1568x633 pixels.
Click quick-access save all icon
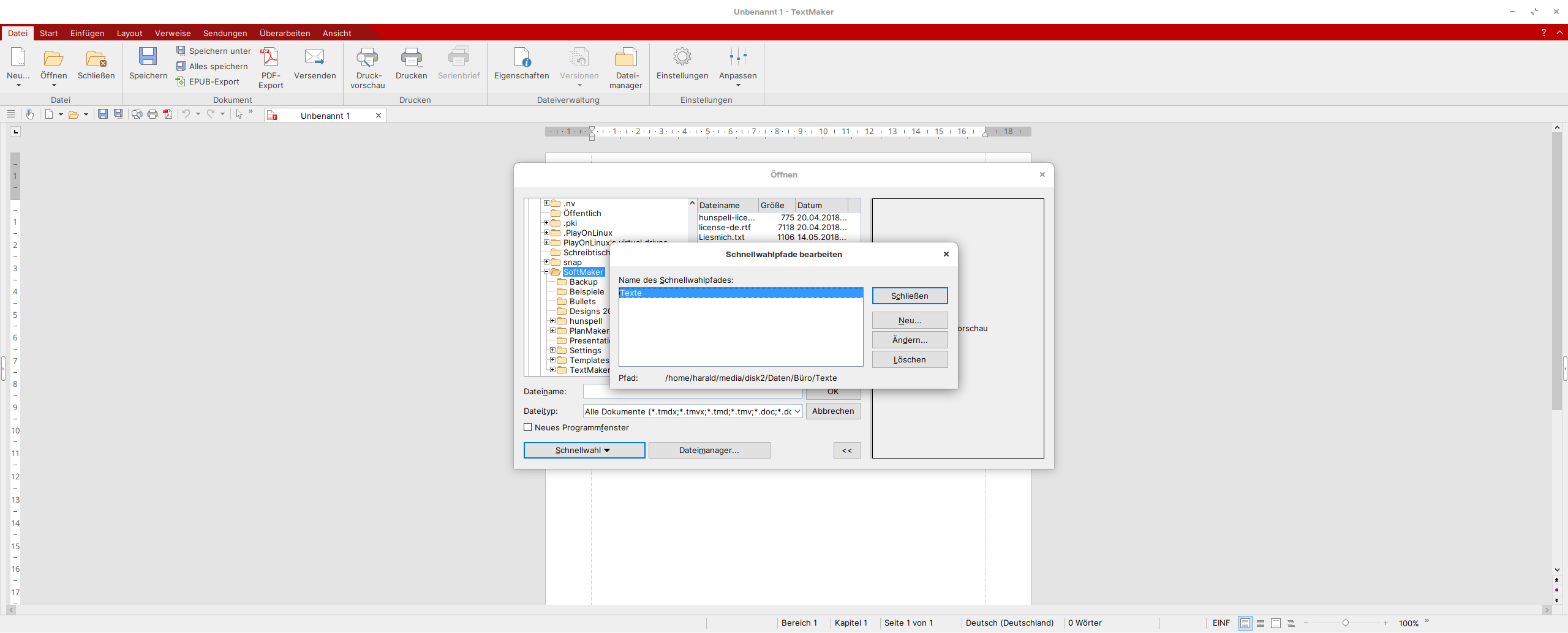click(x=119, y=114)
